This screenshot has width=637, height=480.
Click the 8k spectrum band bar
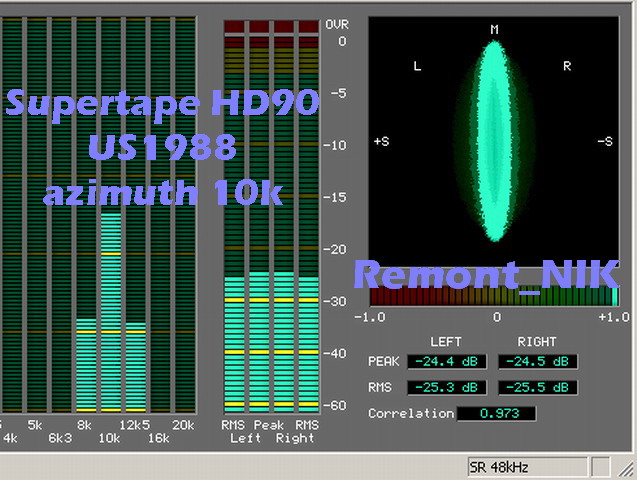(86, 365)
